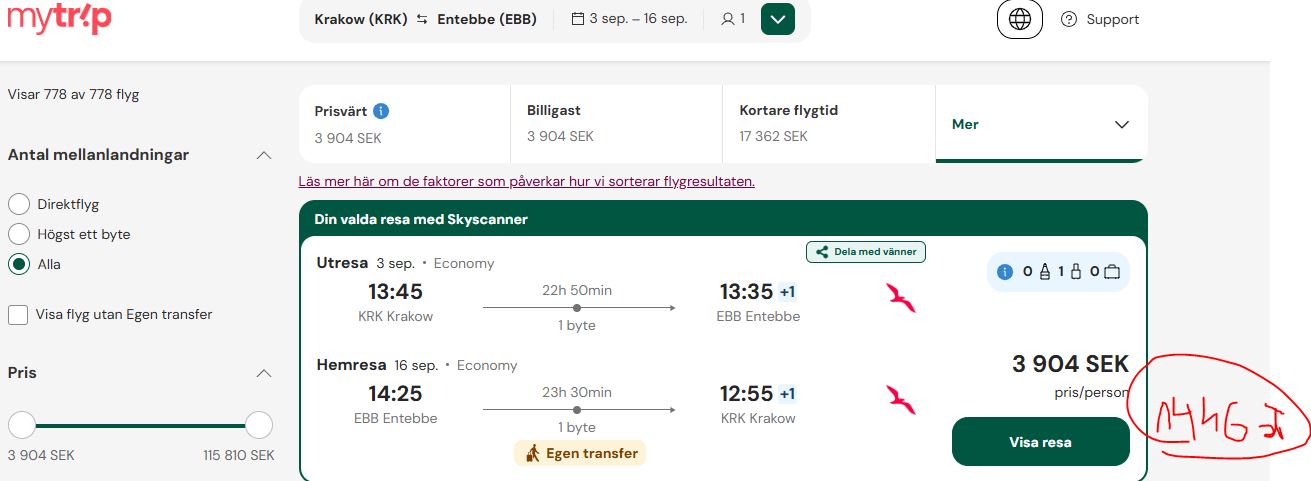Tick Visa flyg utan Egen transfer
Screen dimensions: 1311x481
[x=18, y=315]
